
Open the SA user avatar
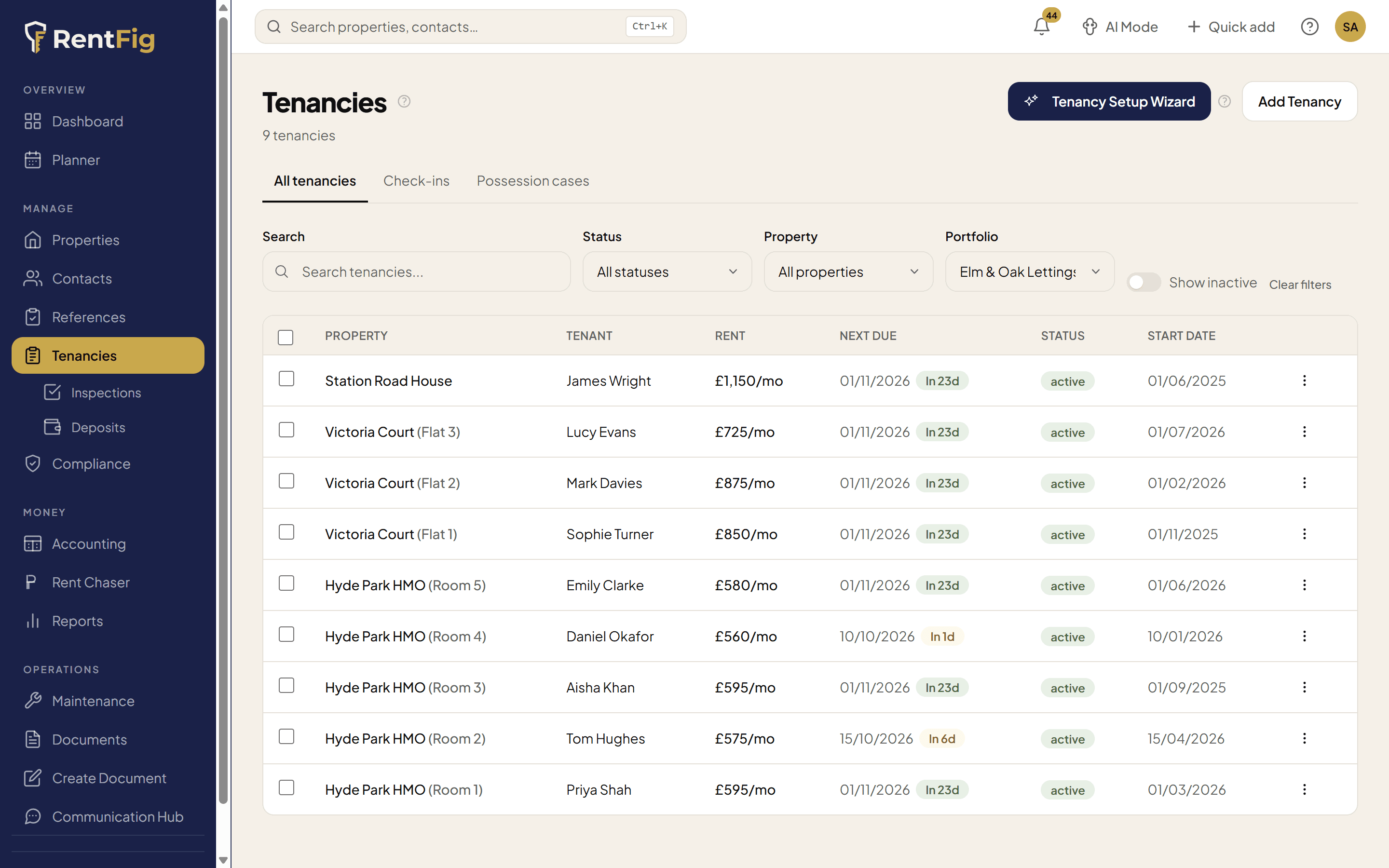1350,27
